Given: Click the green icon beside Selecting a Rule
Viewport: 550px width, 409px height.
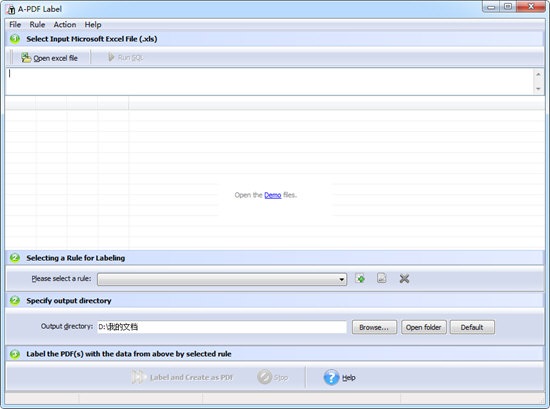Looking at the screenshot, I should (x=15, y=258).
